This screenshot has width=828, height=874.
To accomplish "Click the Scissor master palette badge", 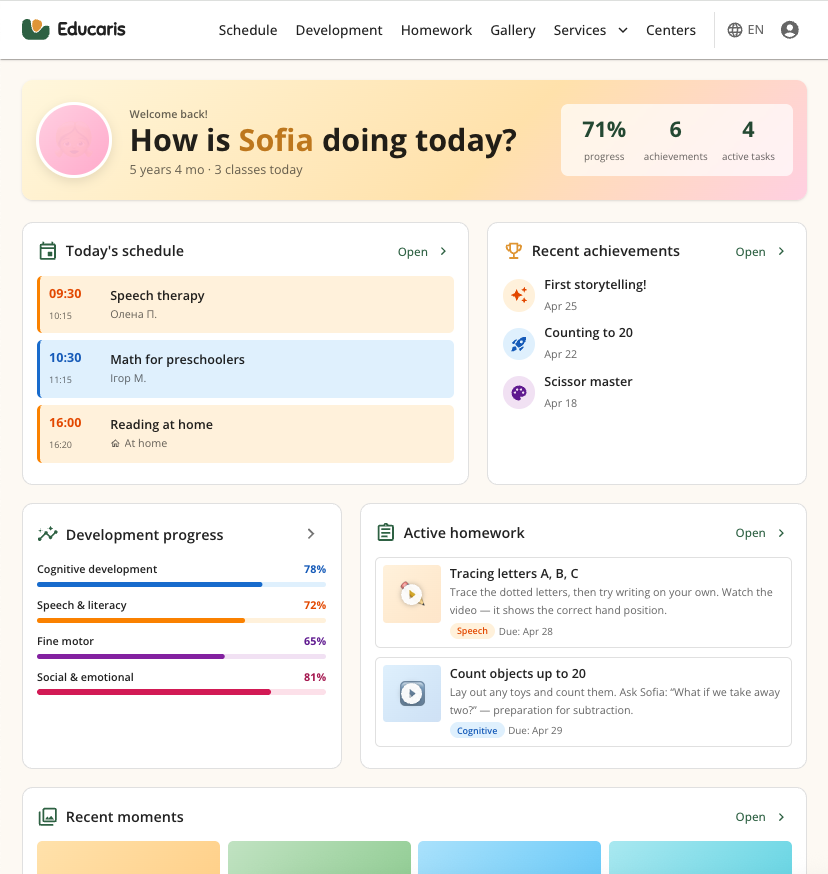I will [518, 392].
